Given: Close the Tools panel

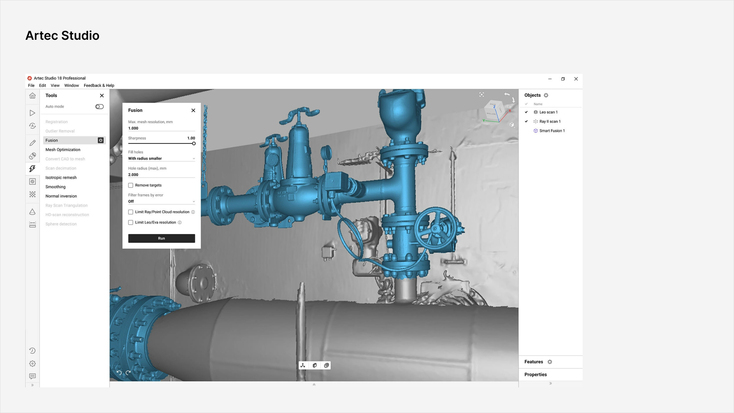Looking at the screenshot, I should coord(102,96).
